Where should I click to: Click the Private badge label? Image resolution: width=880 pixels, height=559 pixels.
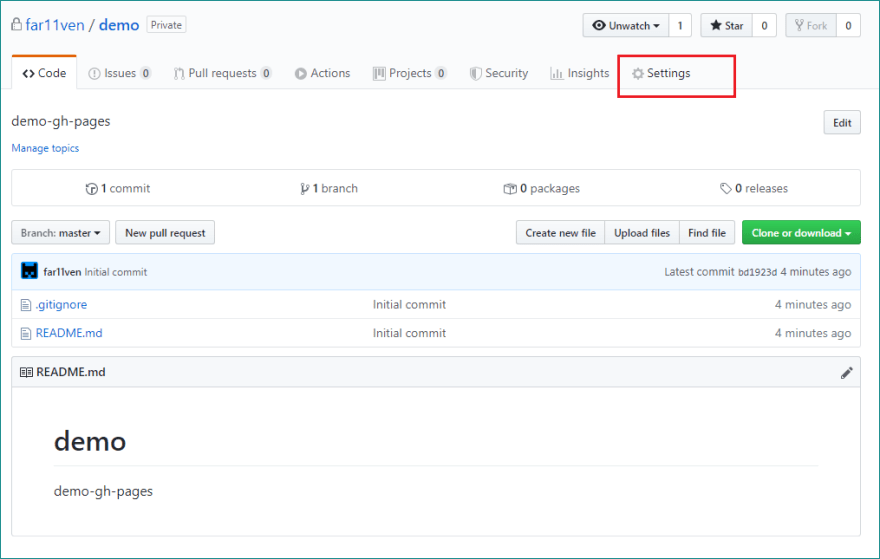pos(166,25)
